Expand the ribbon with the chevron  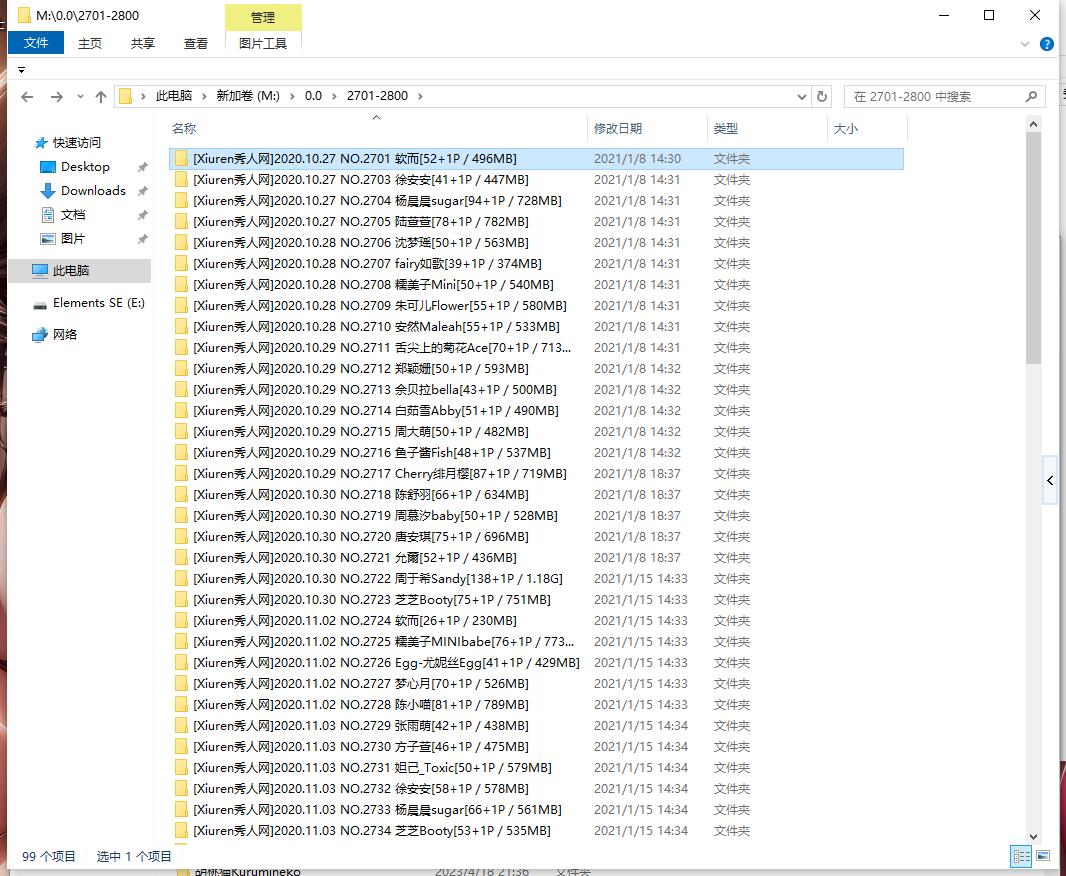pos(1025,44)
